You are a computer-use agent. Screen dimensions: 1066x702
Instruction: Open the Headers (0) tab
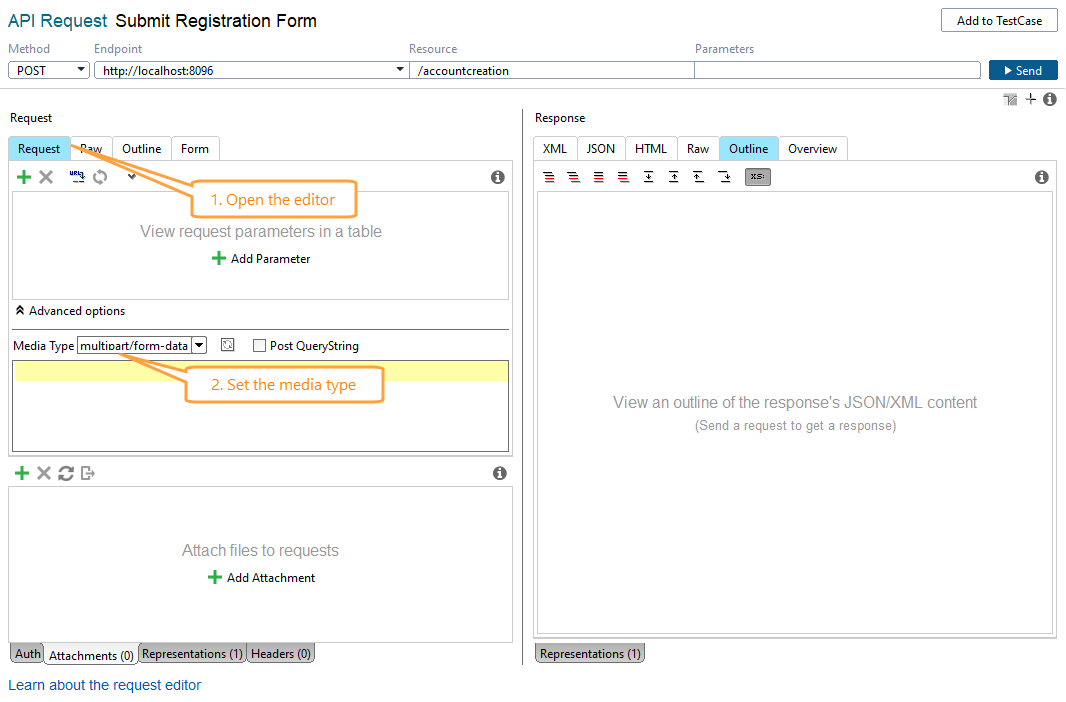pos(280,653)
